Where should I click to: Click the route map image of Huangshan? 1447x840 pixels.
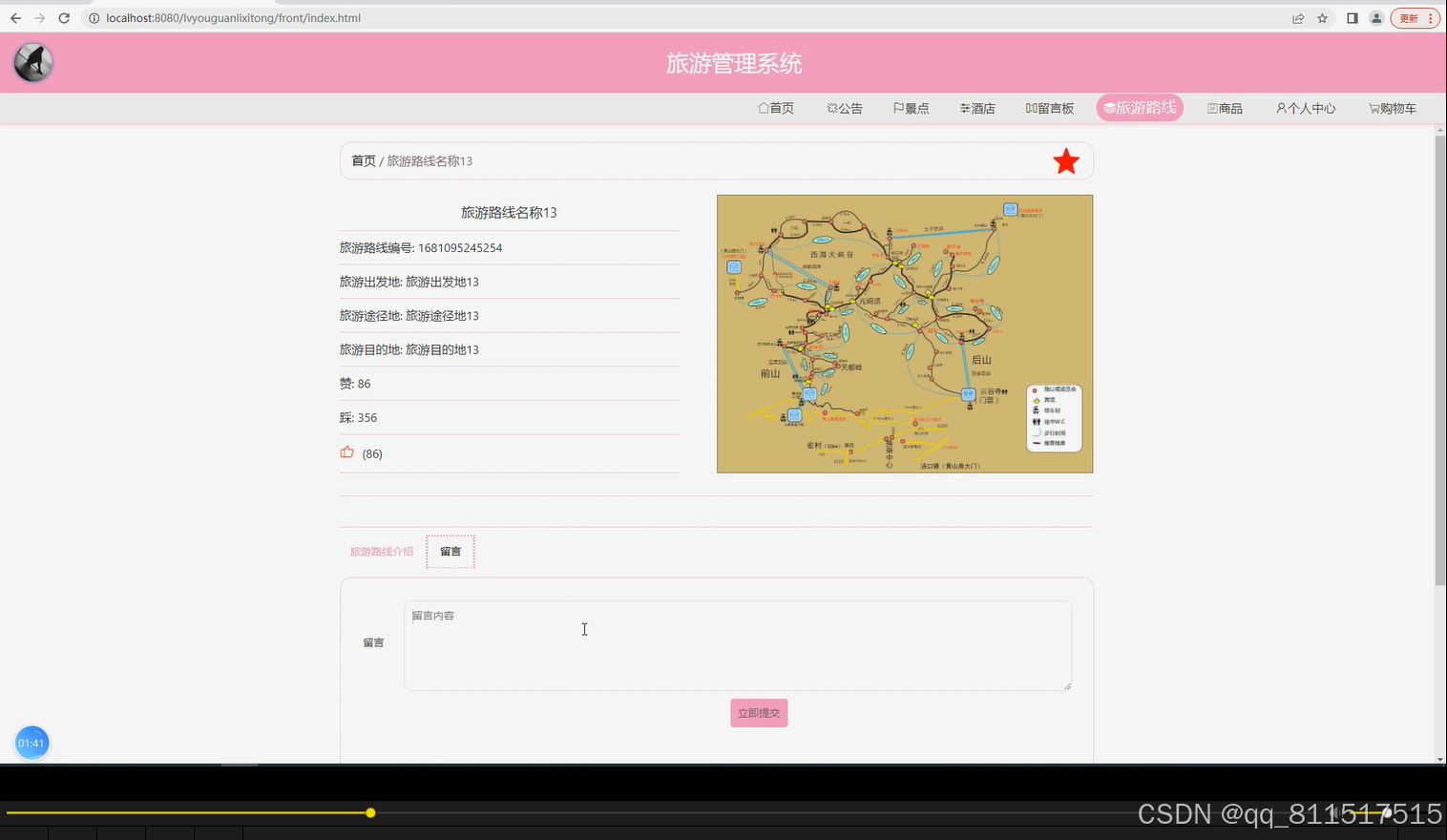point(904,333)
